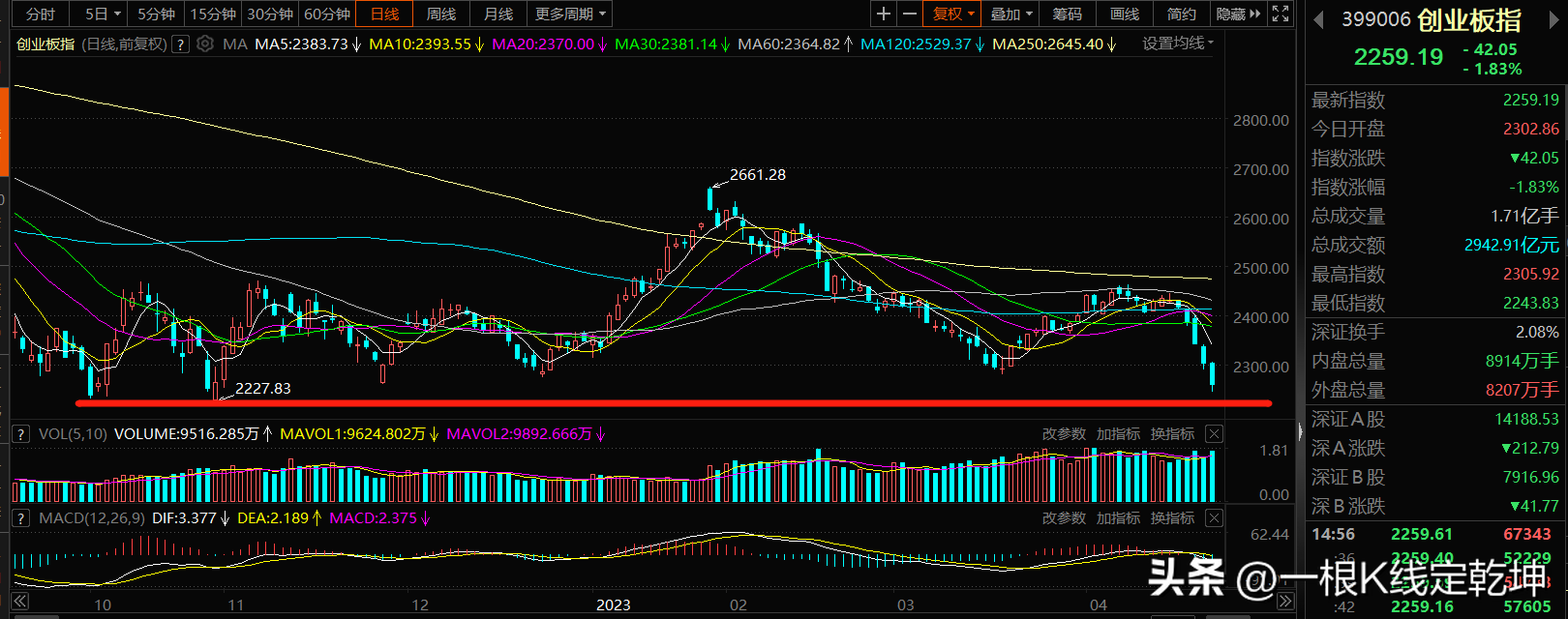Click the MA60:2364.82 indicator label
The height and width of the screenshot is (619, 1568).
(x=796, y=44)
